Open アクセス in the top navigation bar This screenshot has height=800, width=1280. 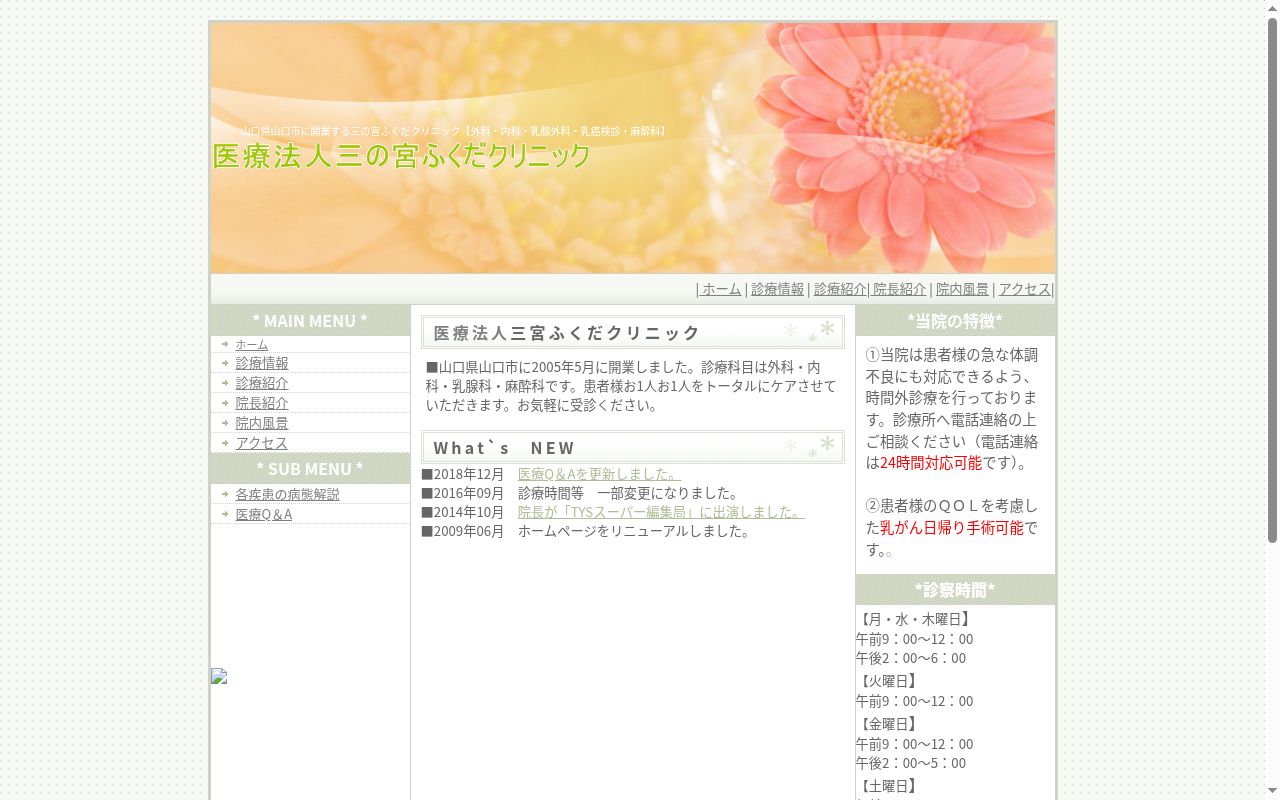[x=1024, y=289]
